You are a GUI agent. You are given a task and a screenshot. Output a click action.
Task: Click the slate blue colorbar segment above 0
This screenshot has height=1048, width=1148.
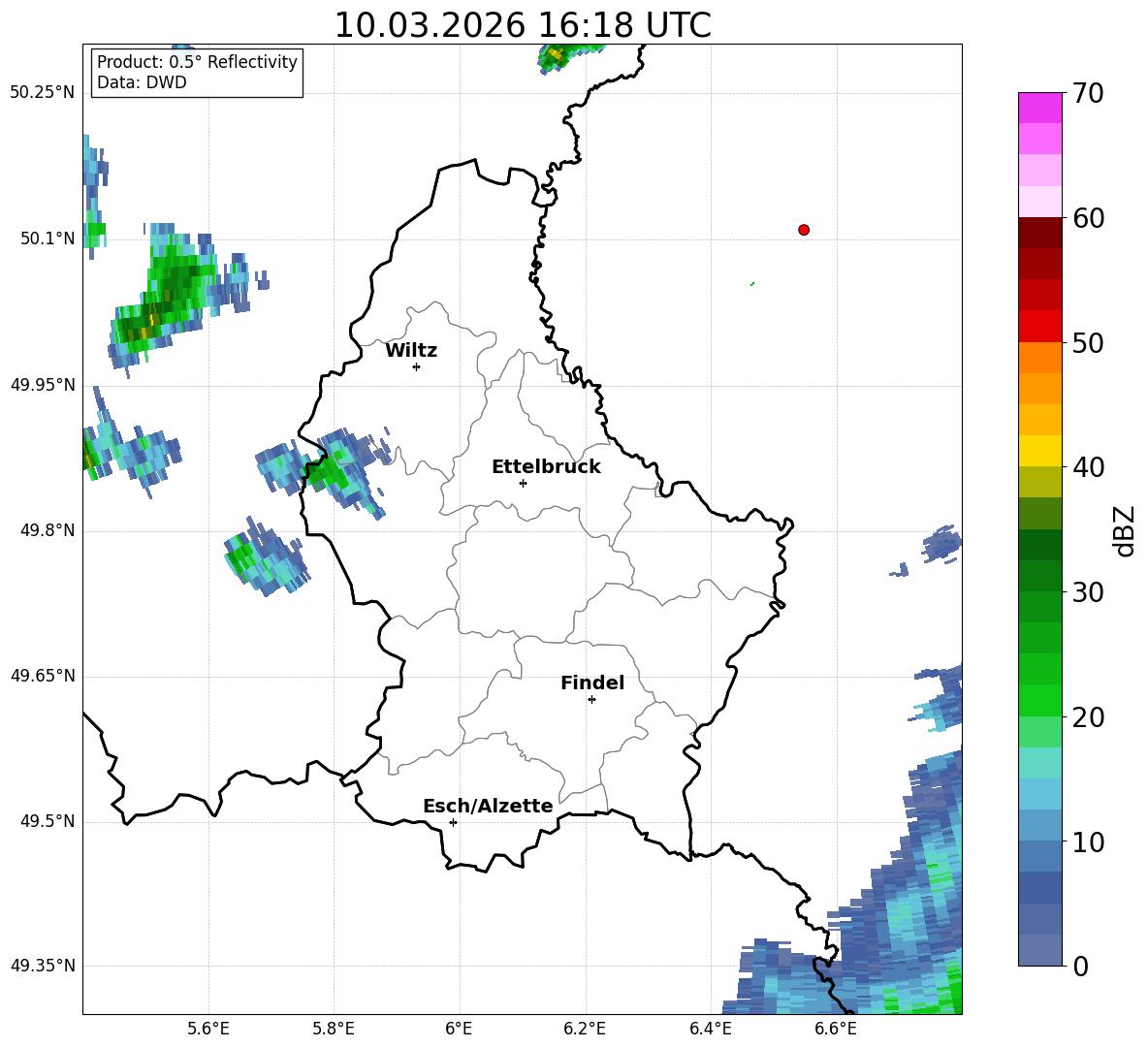1039,950
